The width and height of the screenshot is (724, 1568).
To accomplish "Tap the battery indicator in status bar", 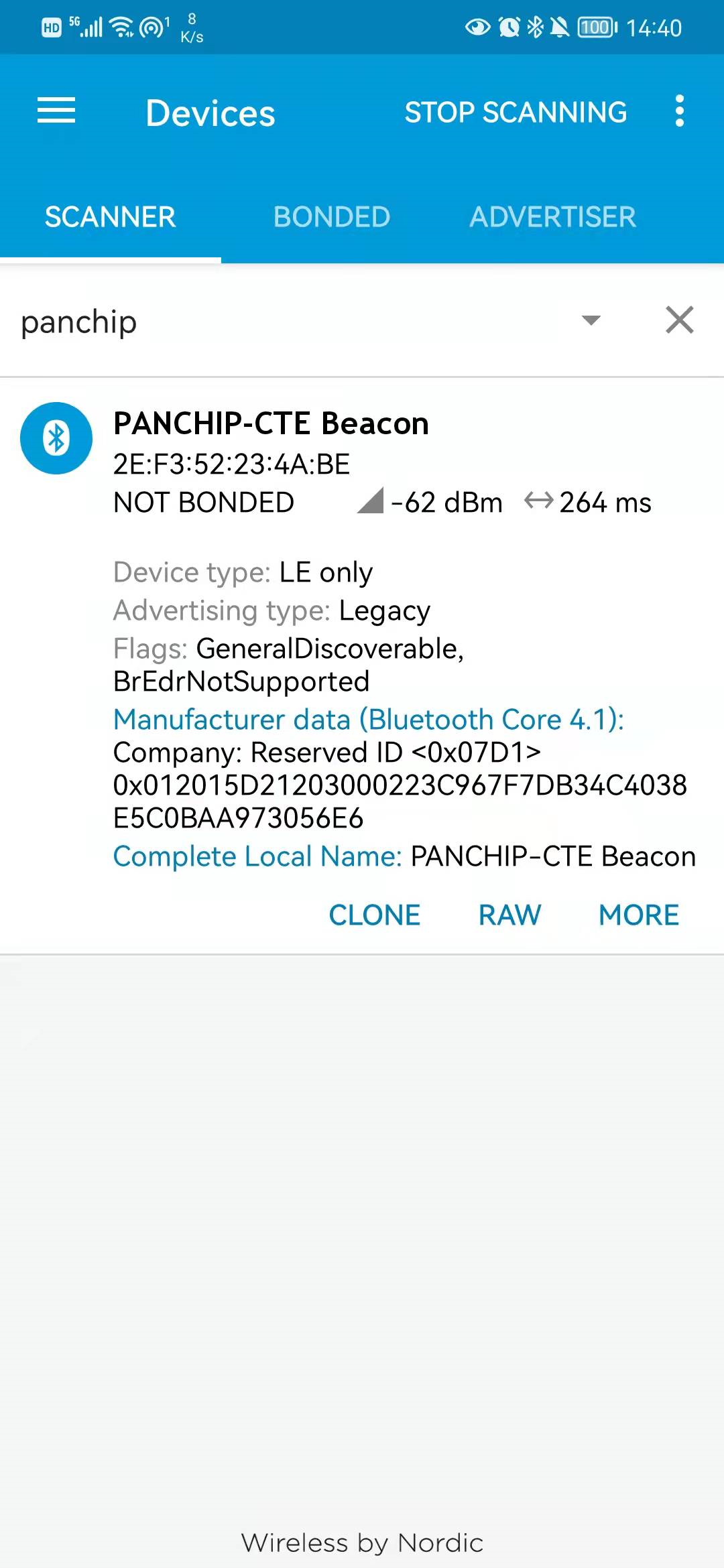I will pyautogui.click(x=597, y=27).
